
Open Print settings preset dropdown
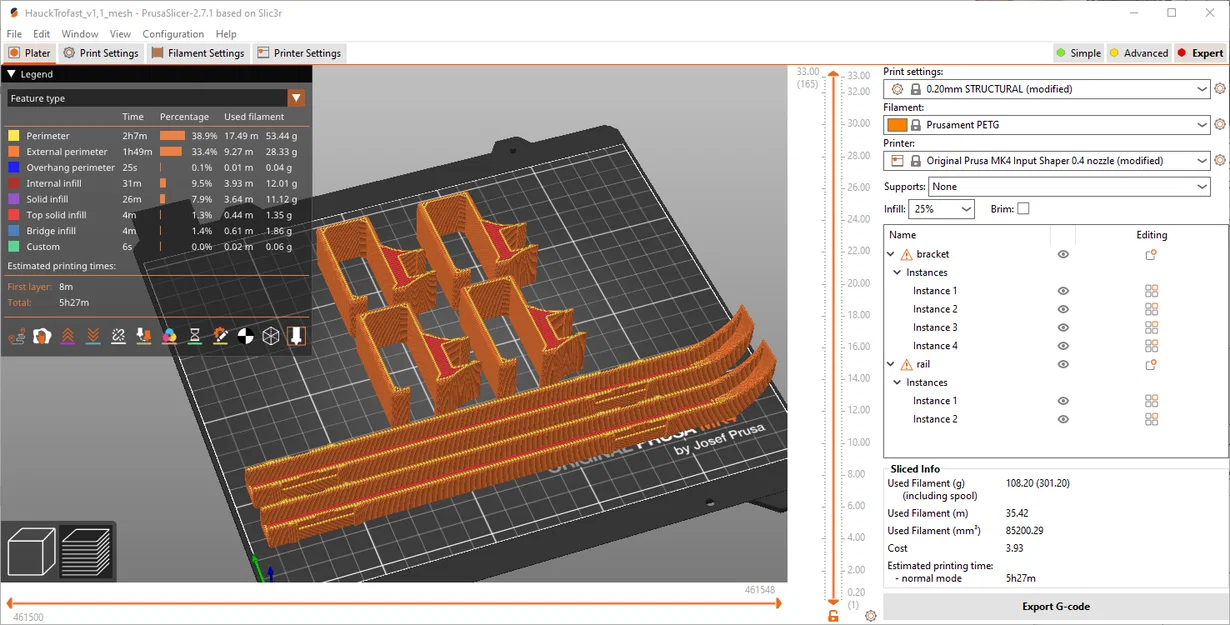1047,89
